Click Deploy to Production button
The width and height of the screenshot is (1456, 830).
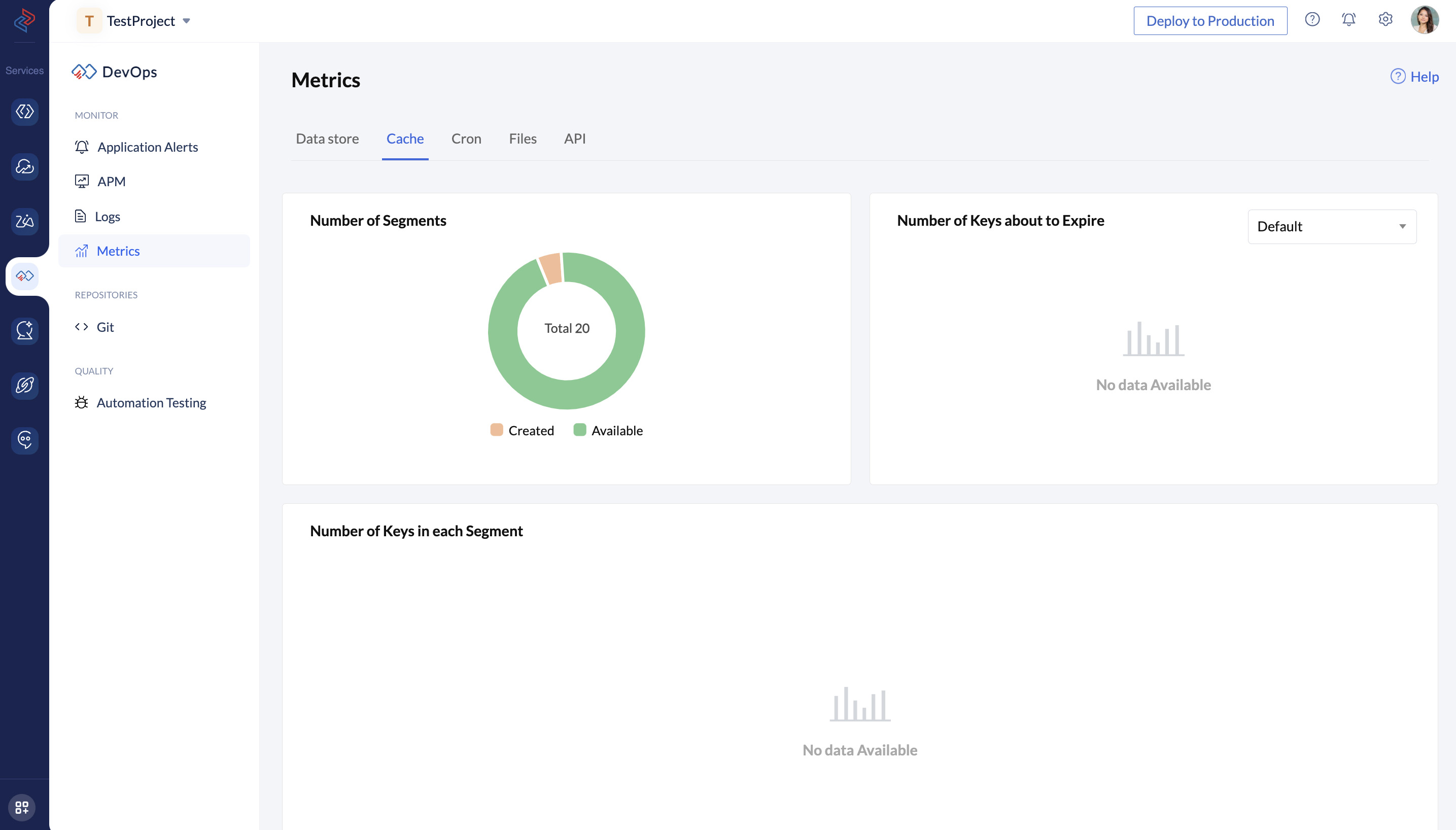(x=1210, y=21)
